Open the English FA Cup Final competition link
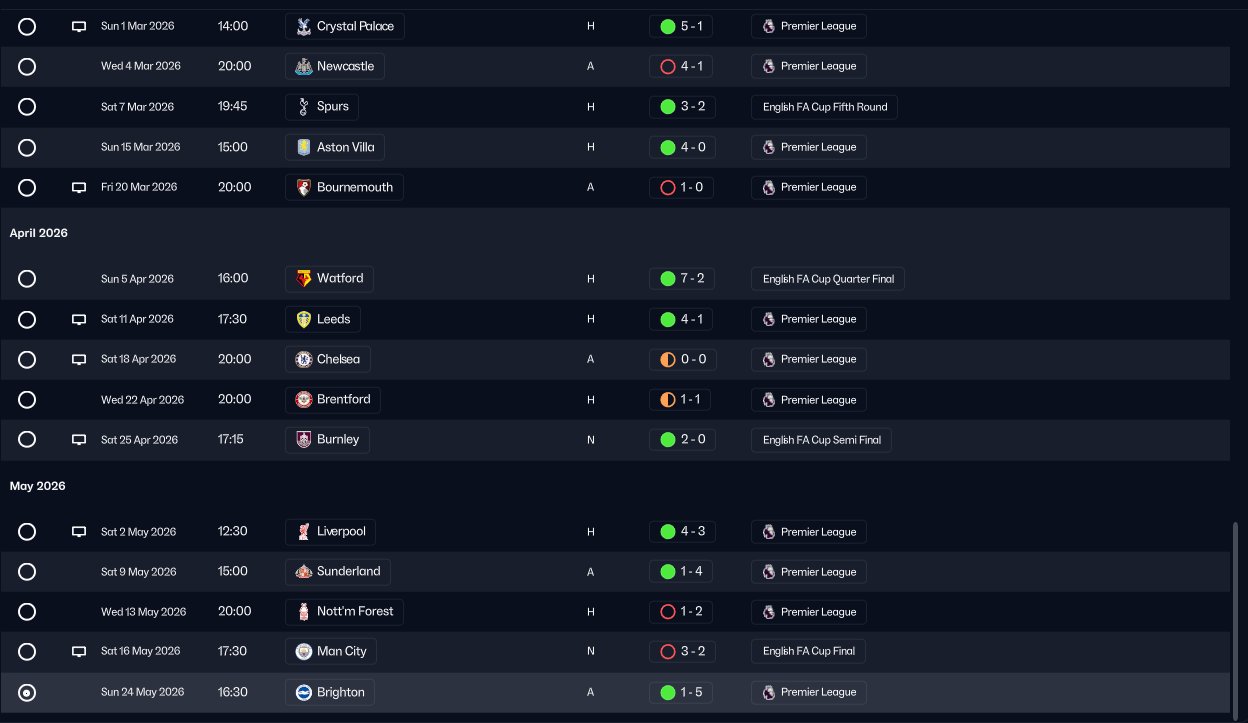 coord(808,651)
